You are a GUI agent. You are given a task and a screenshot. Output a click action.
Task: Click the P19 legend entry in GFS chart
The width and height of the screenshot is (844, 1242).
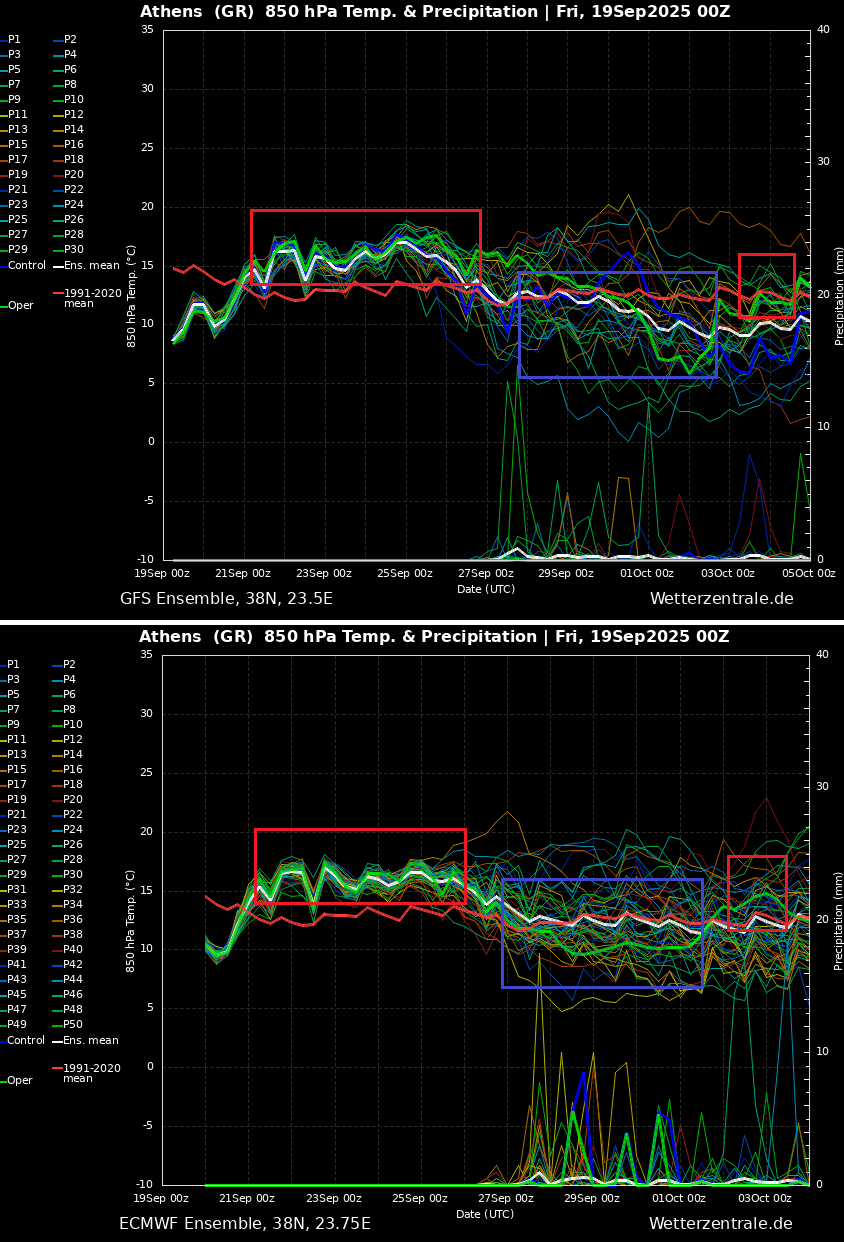coord(17,175)
